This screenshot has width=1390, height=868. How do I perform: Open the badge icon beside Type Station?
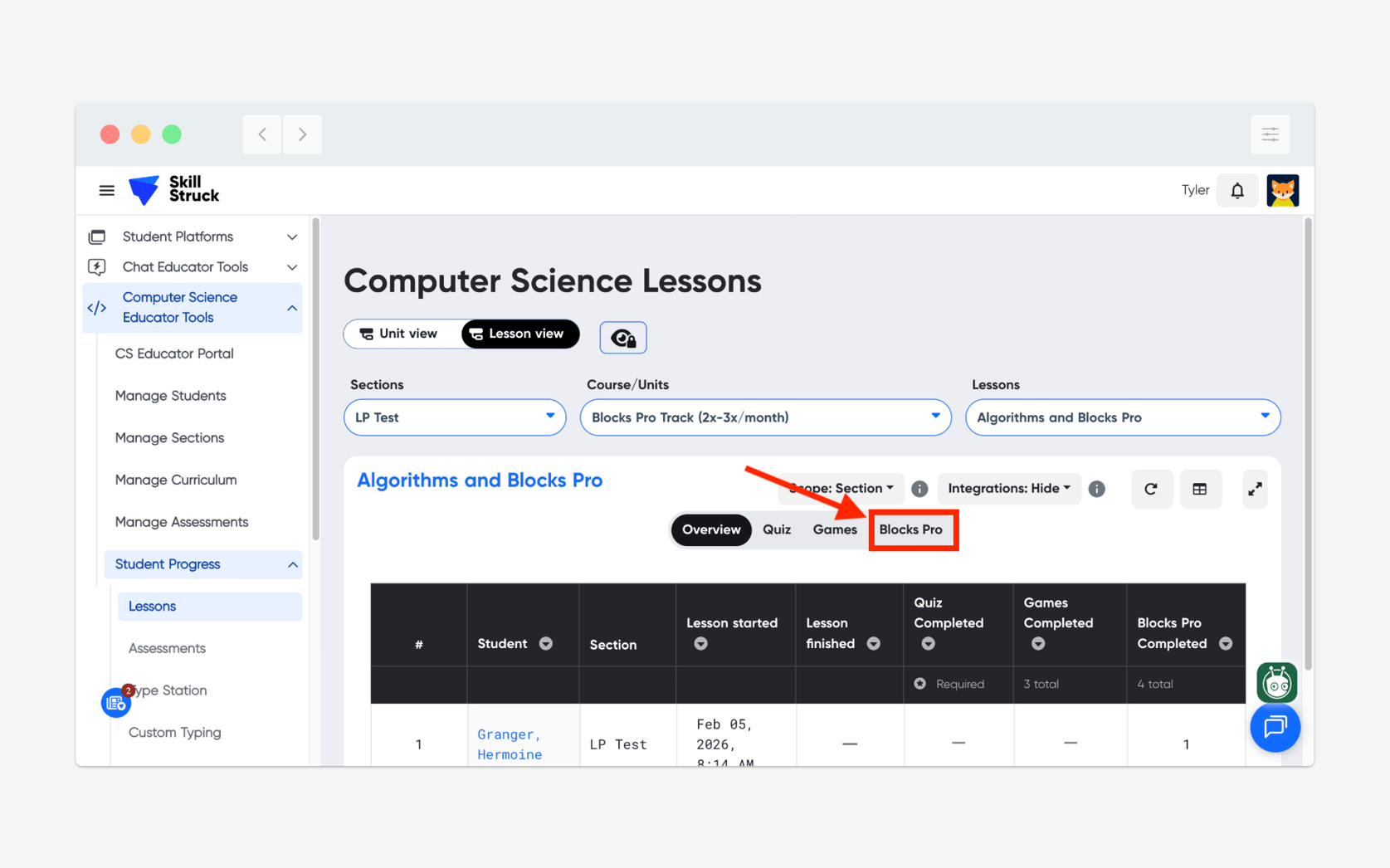(116, 703)
